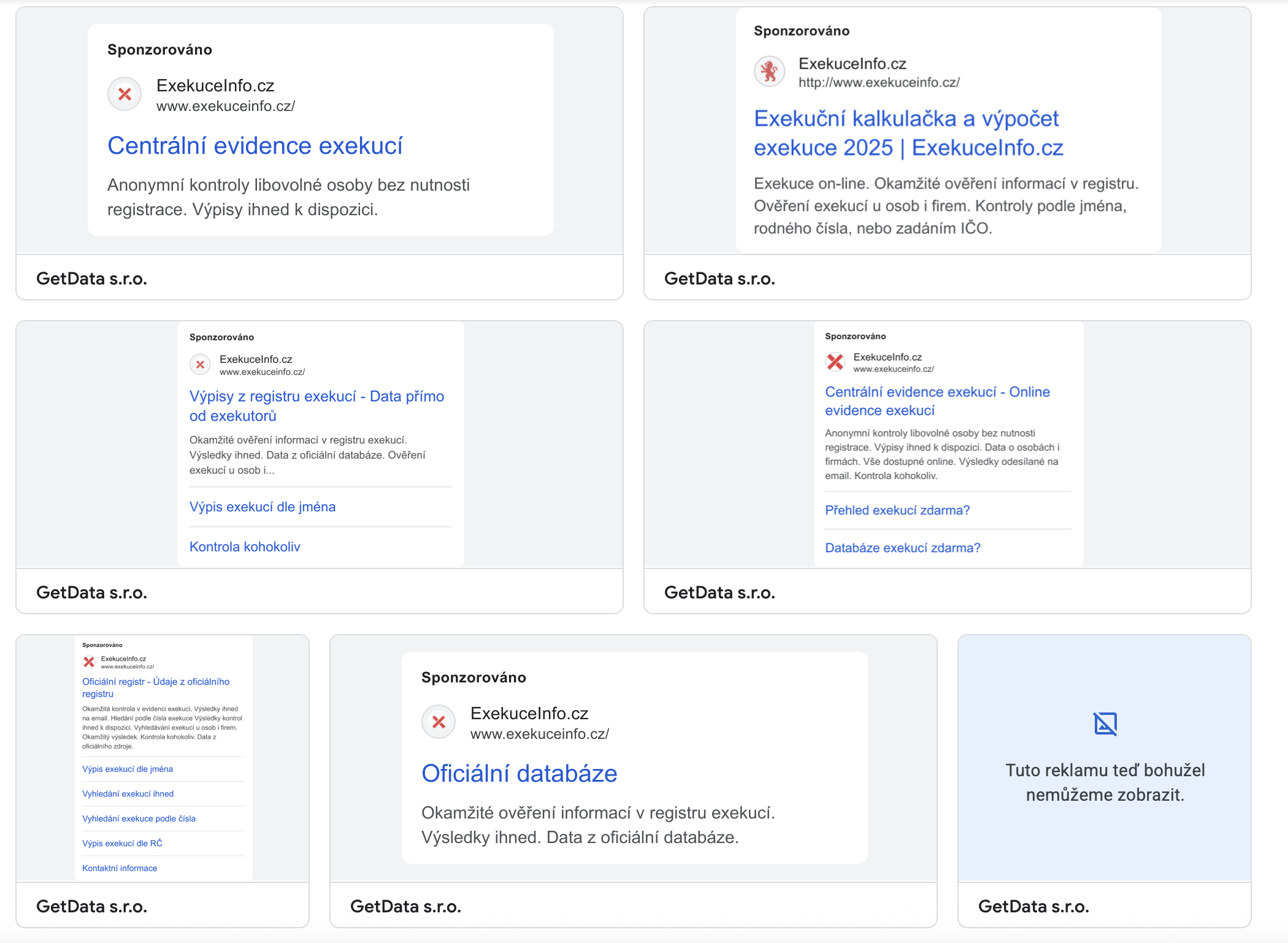1288x943 pixels.
Task: Click 'Výpis exekucí dle jména' sitelink in 'Výpisy z registru' ad
Action: click(x=263, y=507)
